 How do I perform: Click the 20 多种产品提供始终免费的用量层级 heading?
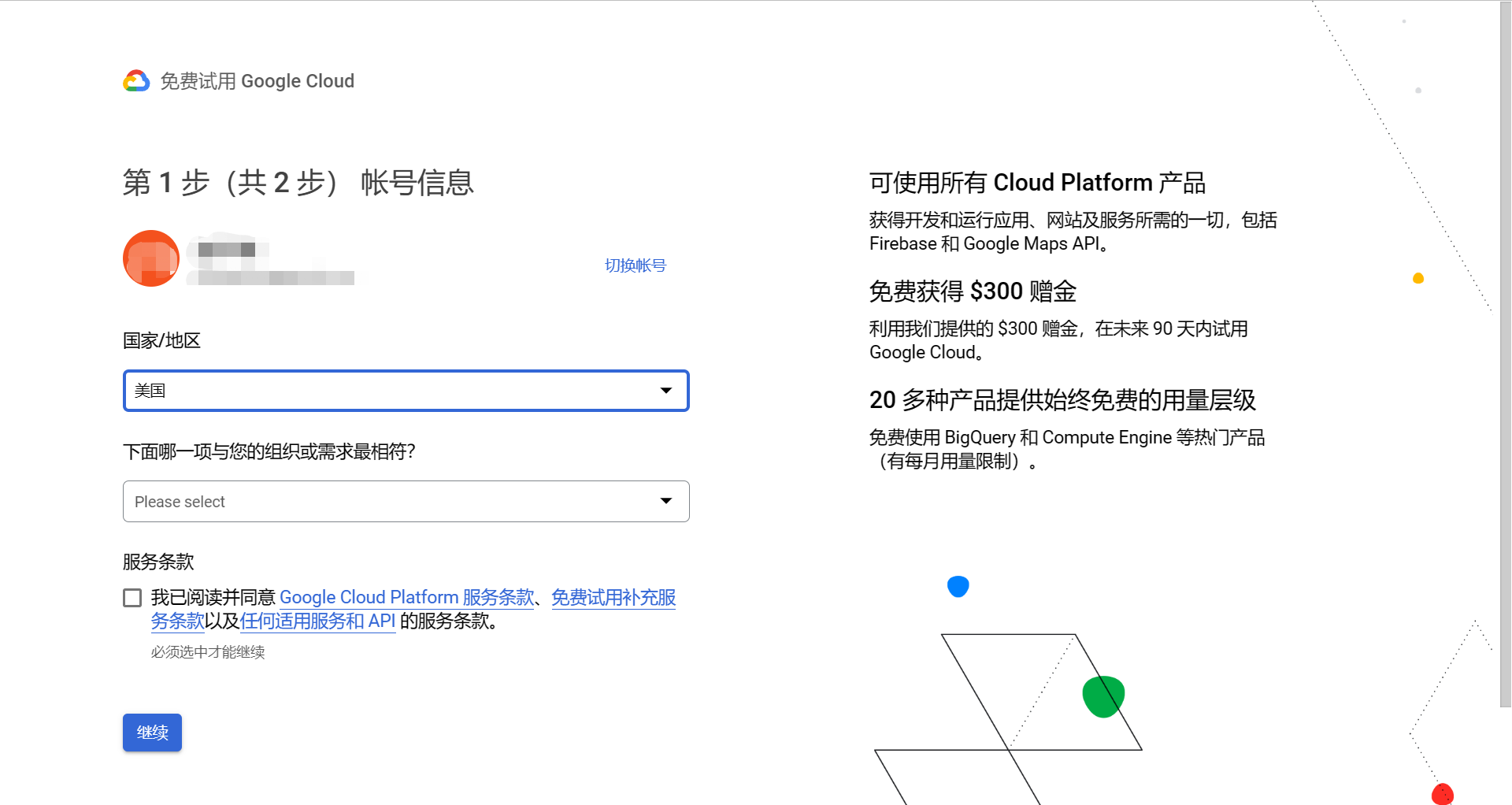pyautogui.click(x=1062, y=400)
